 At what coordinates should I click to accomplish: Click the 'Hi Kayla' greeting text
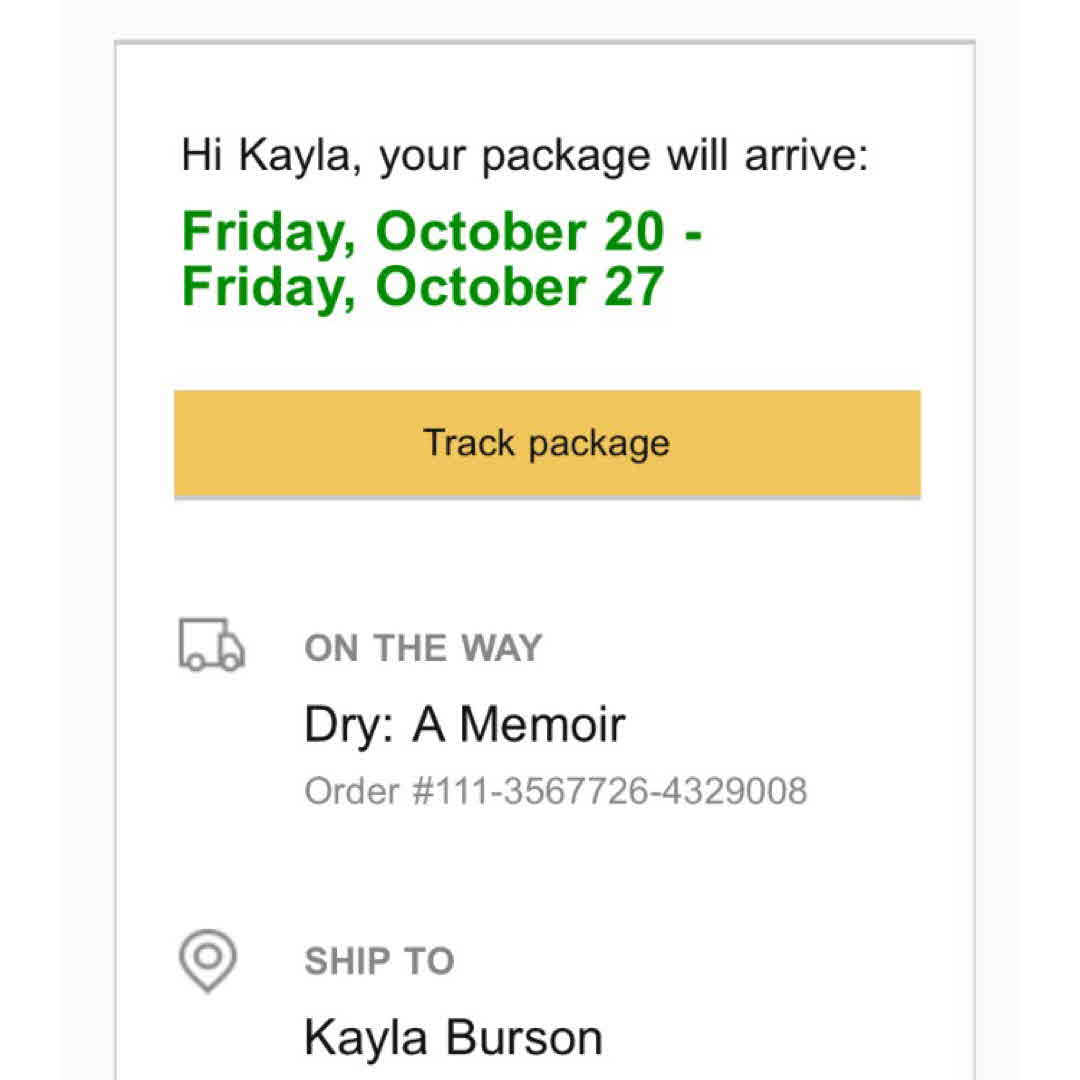270,157
